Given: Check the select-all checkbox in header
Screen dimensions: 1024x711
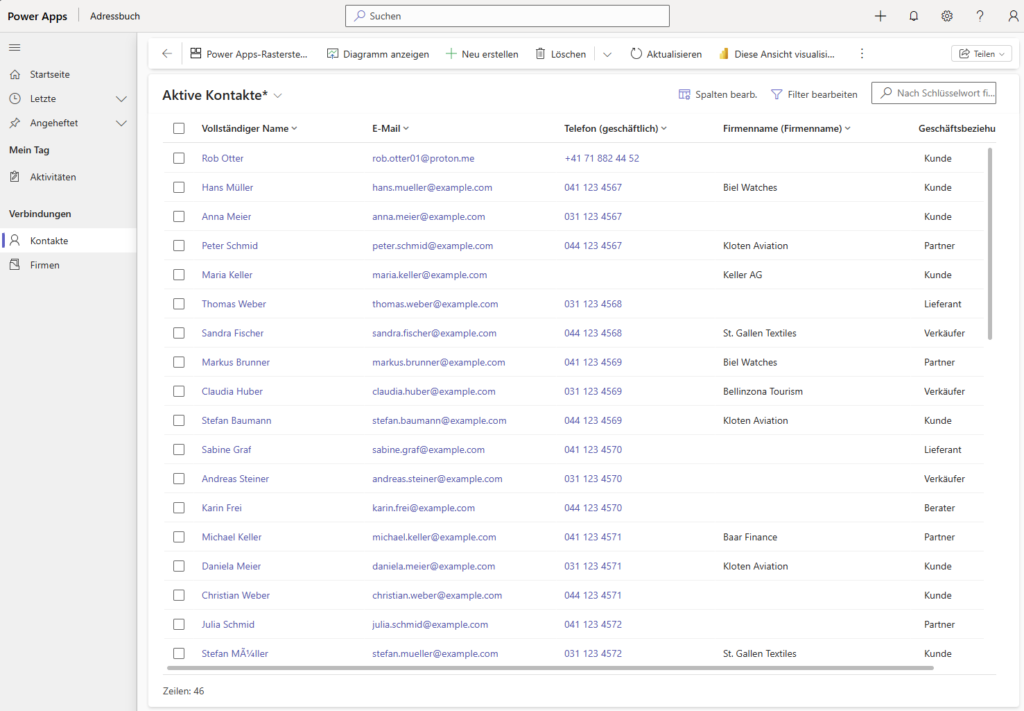Looking at the screenshot, I should coord(179,128).
